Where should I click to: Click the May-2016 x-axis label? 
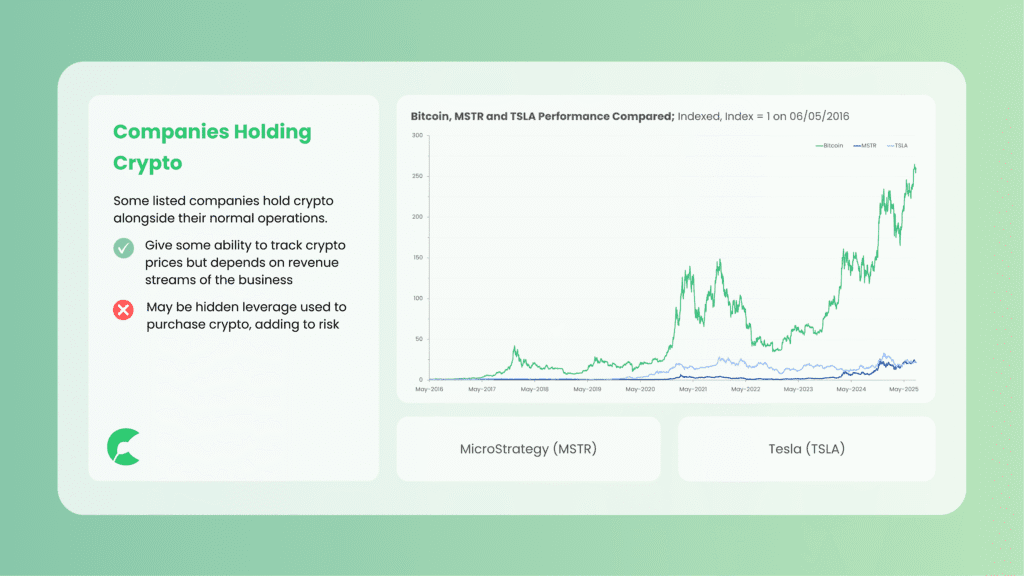429,389
